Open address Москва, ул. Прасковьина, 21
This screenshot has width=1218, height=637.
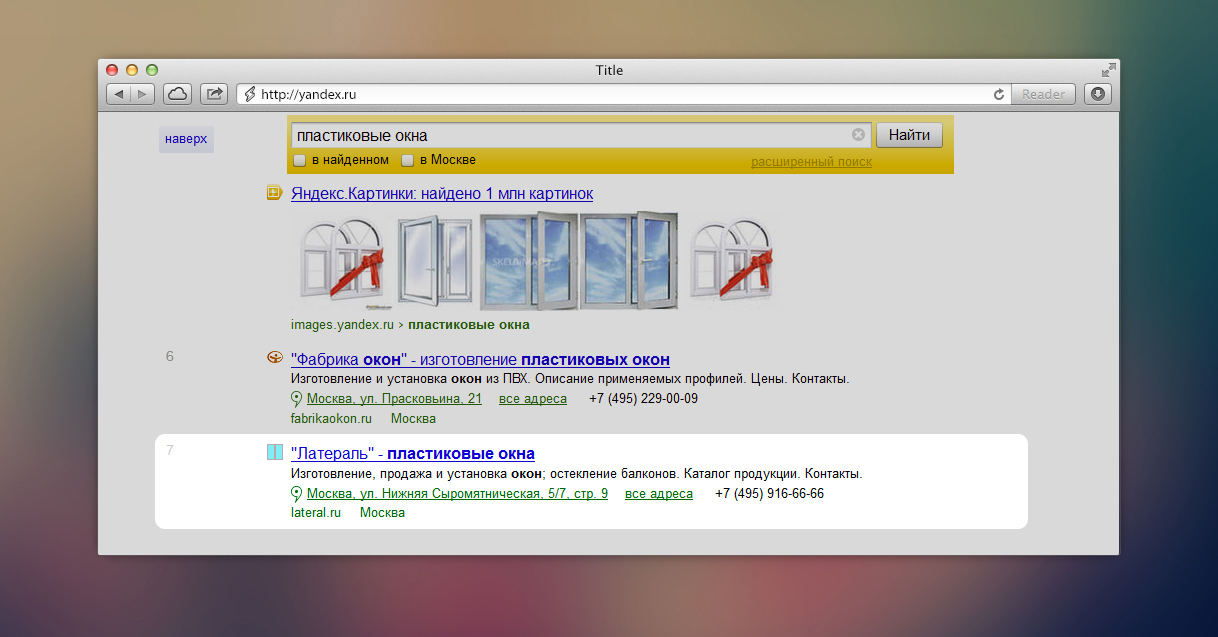pos(394,399)
